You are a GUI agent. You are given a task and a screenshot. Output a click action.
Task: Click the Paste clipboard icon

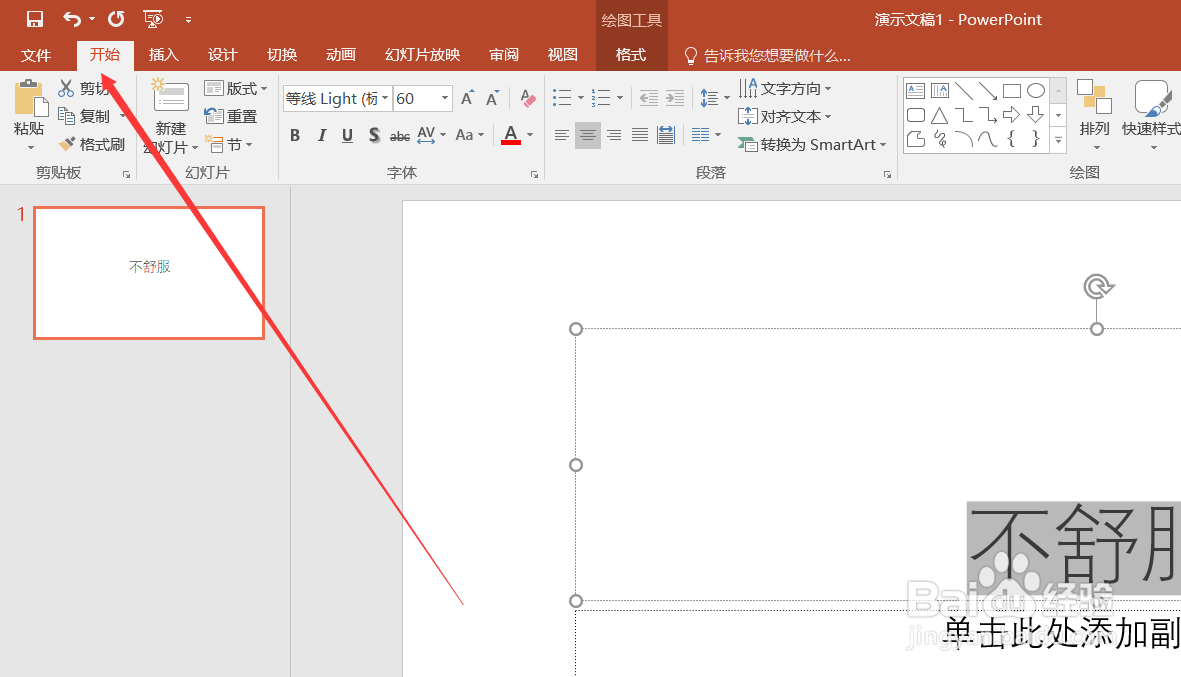click(30, 99)
